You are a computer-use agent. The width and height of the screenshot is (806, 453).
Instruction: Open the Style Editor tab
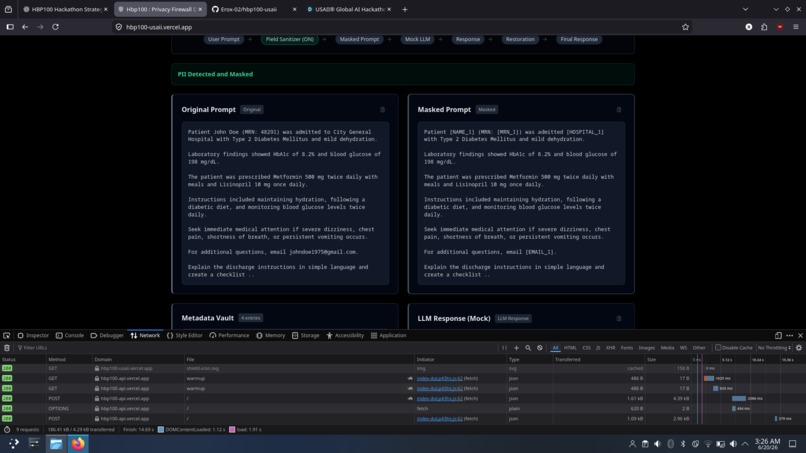click(x=185, y=335)
